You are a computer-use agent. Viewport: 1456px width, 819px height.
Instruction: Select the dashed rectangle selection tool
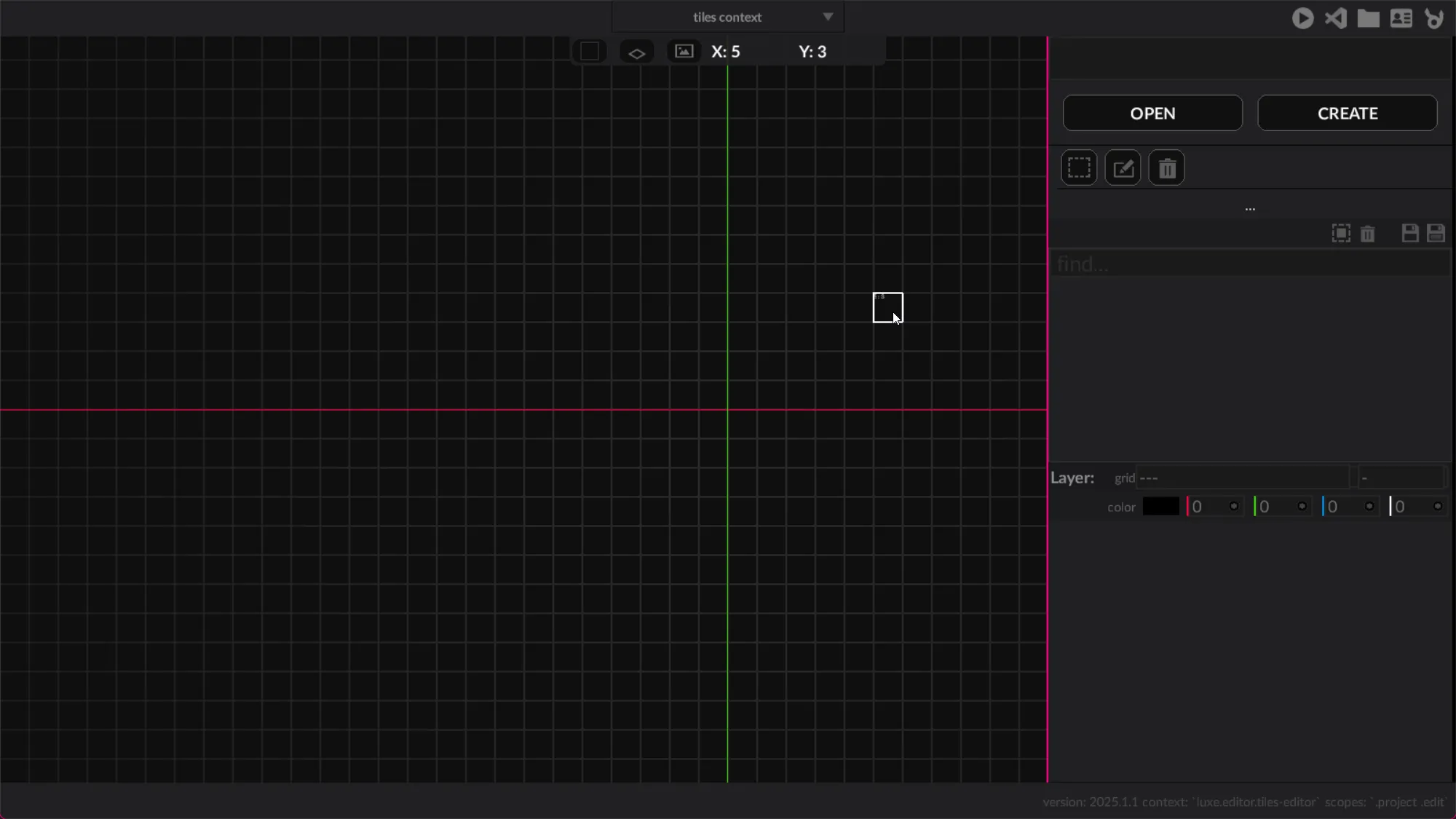click(1079, 168)
